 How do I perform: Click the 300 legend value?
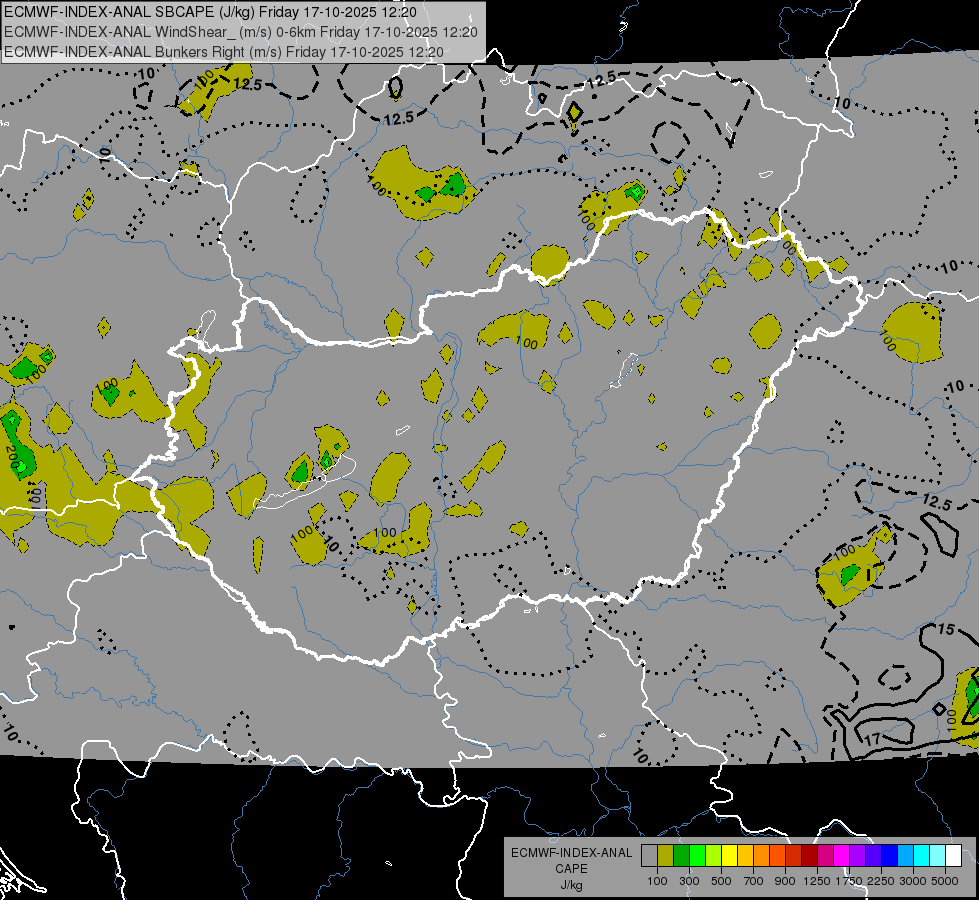point(689,881)
